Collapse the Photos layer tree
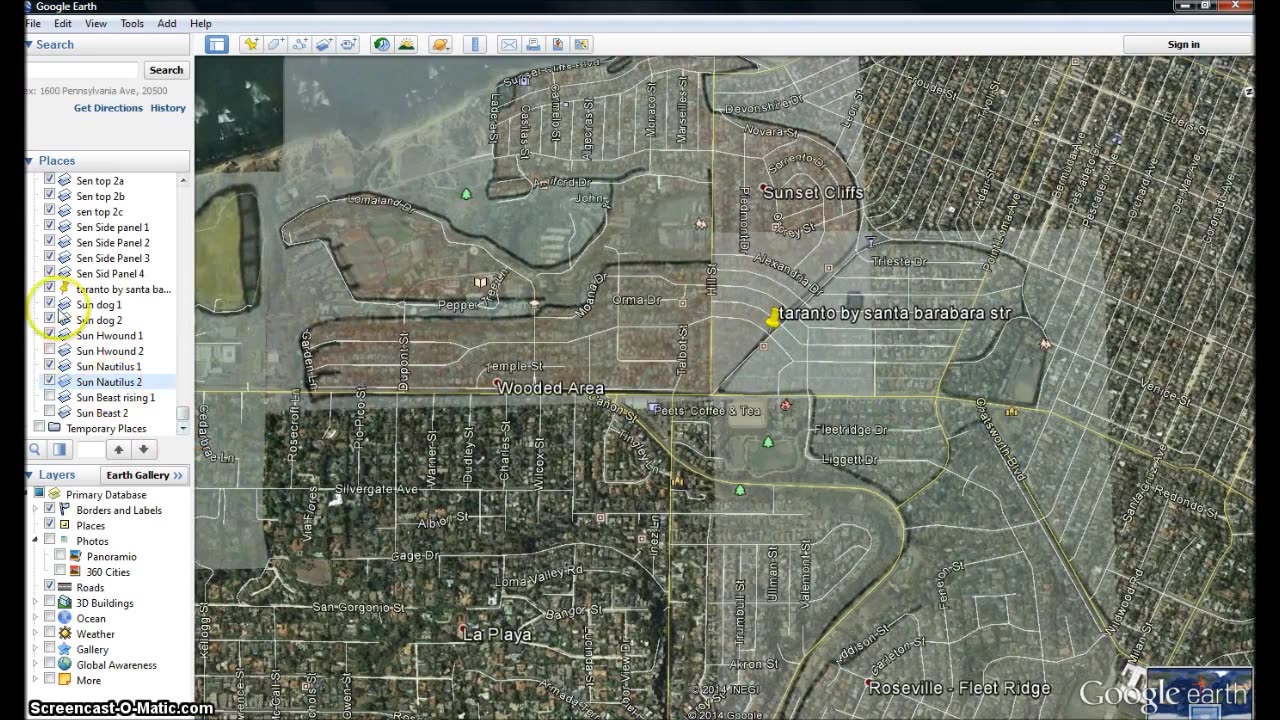 (36, 541)
